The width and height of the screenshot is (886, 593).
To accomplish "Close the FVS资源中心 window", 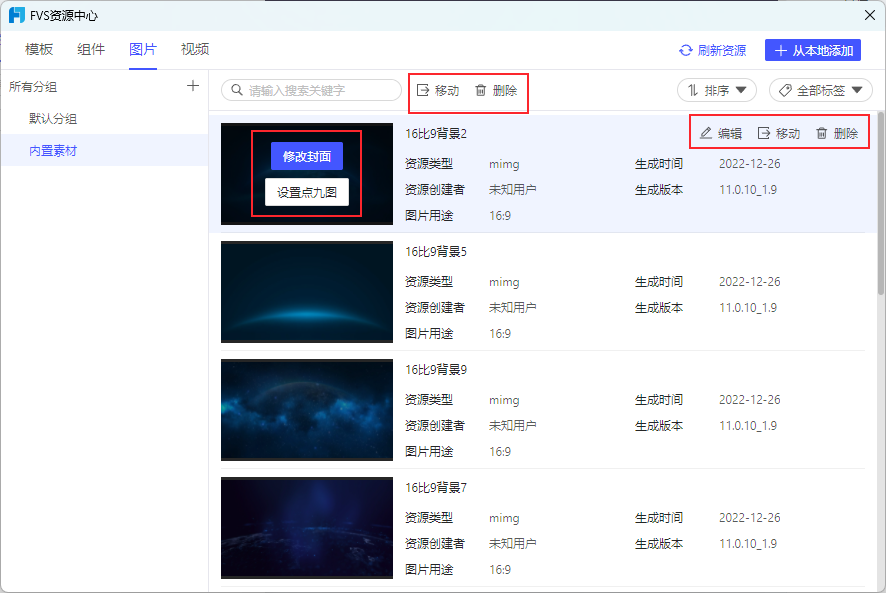I will (870, 15).
